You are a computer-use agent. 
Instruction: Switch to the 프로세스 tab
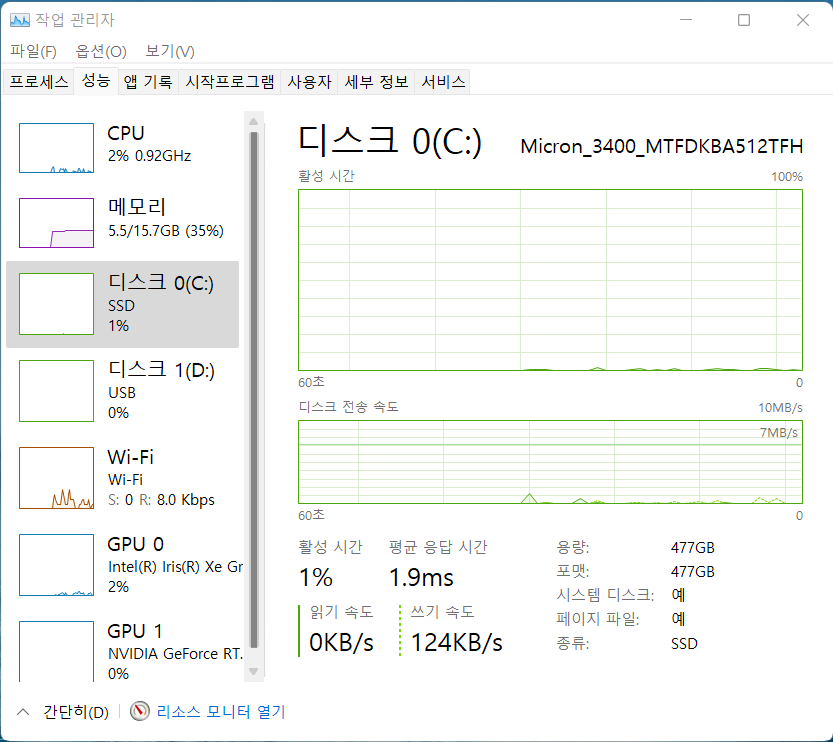coord(39,82)
